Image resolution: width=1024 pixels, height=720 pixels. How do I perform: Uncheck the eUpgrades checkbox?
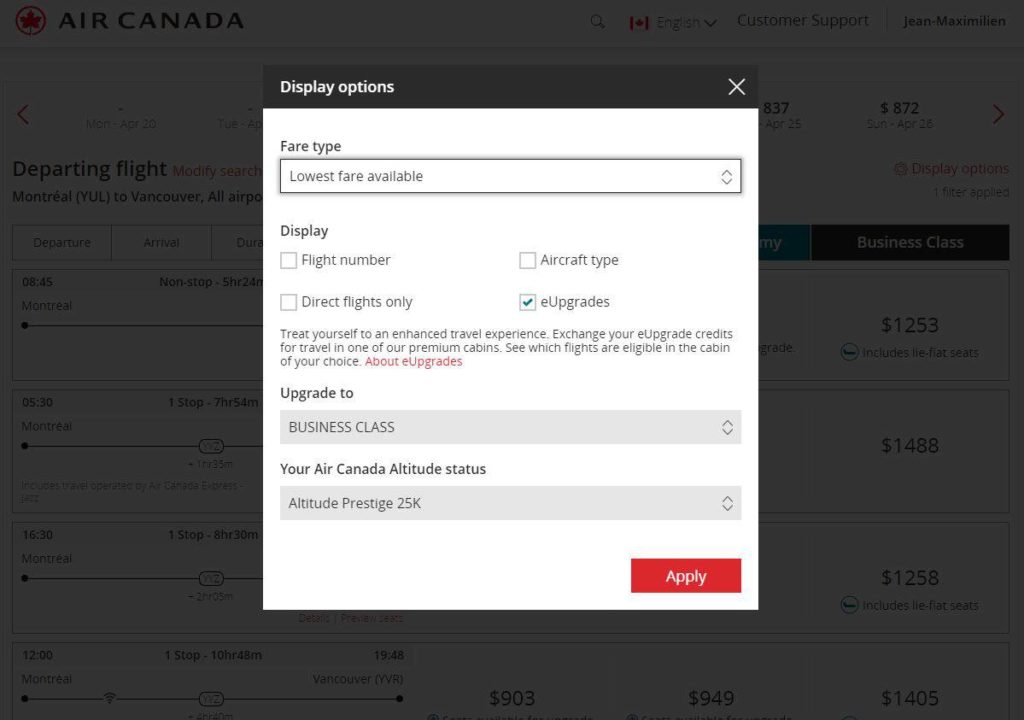pos(528,302)
